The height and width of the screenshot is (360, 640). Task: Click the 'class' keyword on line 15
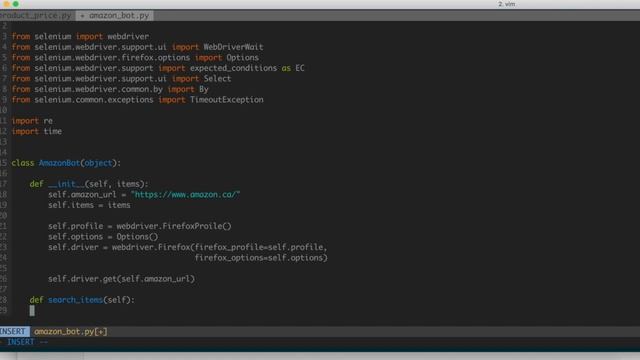(23, 163)
